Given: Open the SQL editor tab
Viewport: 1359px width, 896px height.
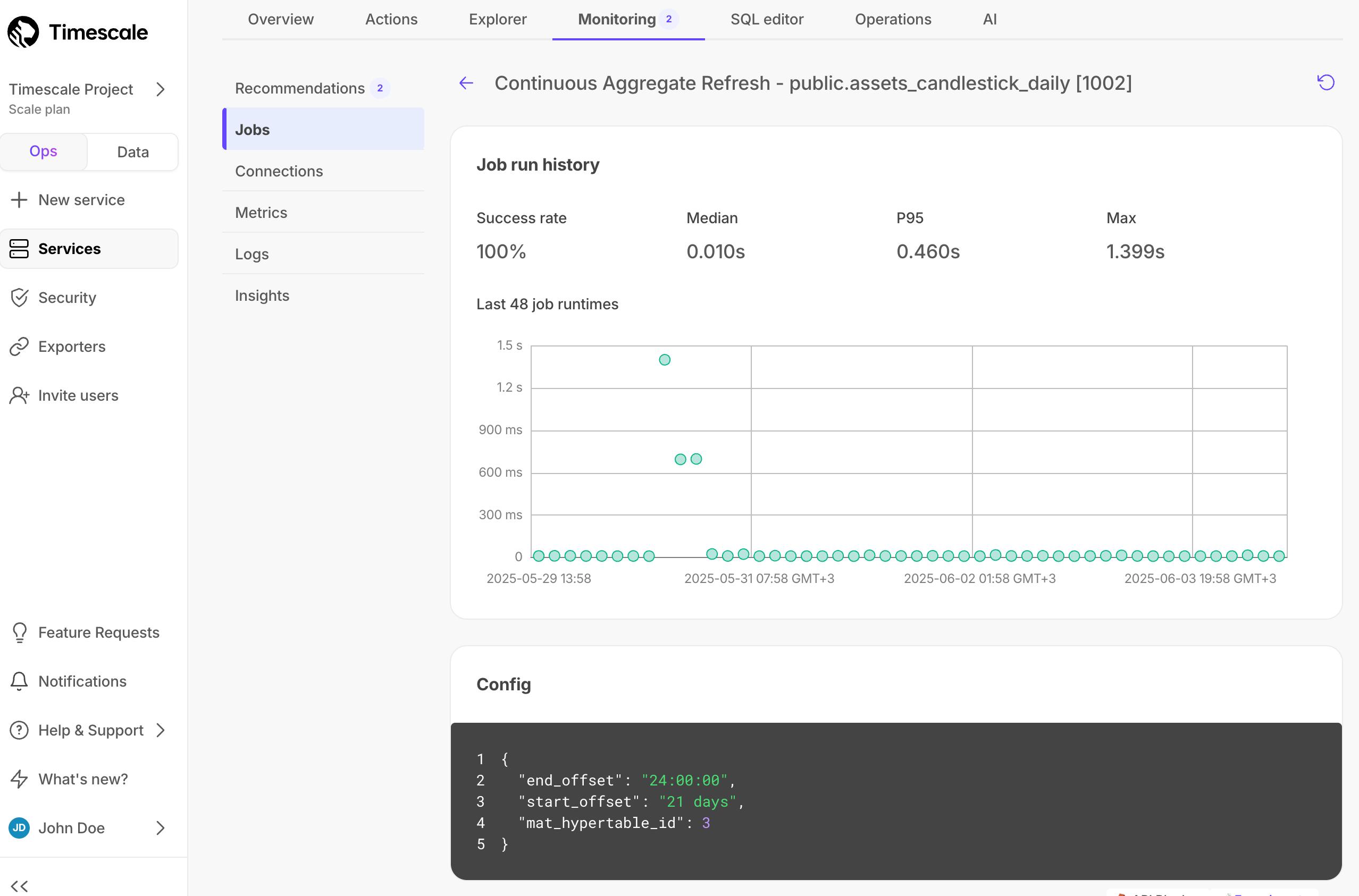Looking at the screenshot, I should (x=767, y=20).
